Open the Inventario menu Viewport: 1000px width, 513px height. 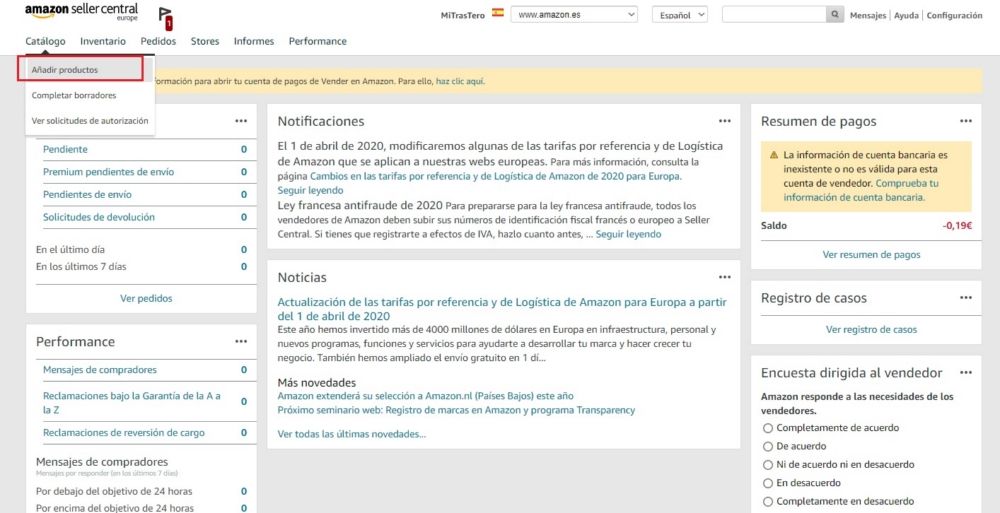click(x=103, y=41)
